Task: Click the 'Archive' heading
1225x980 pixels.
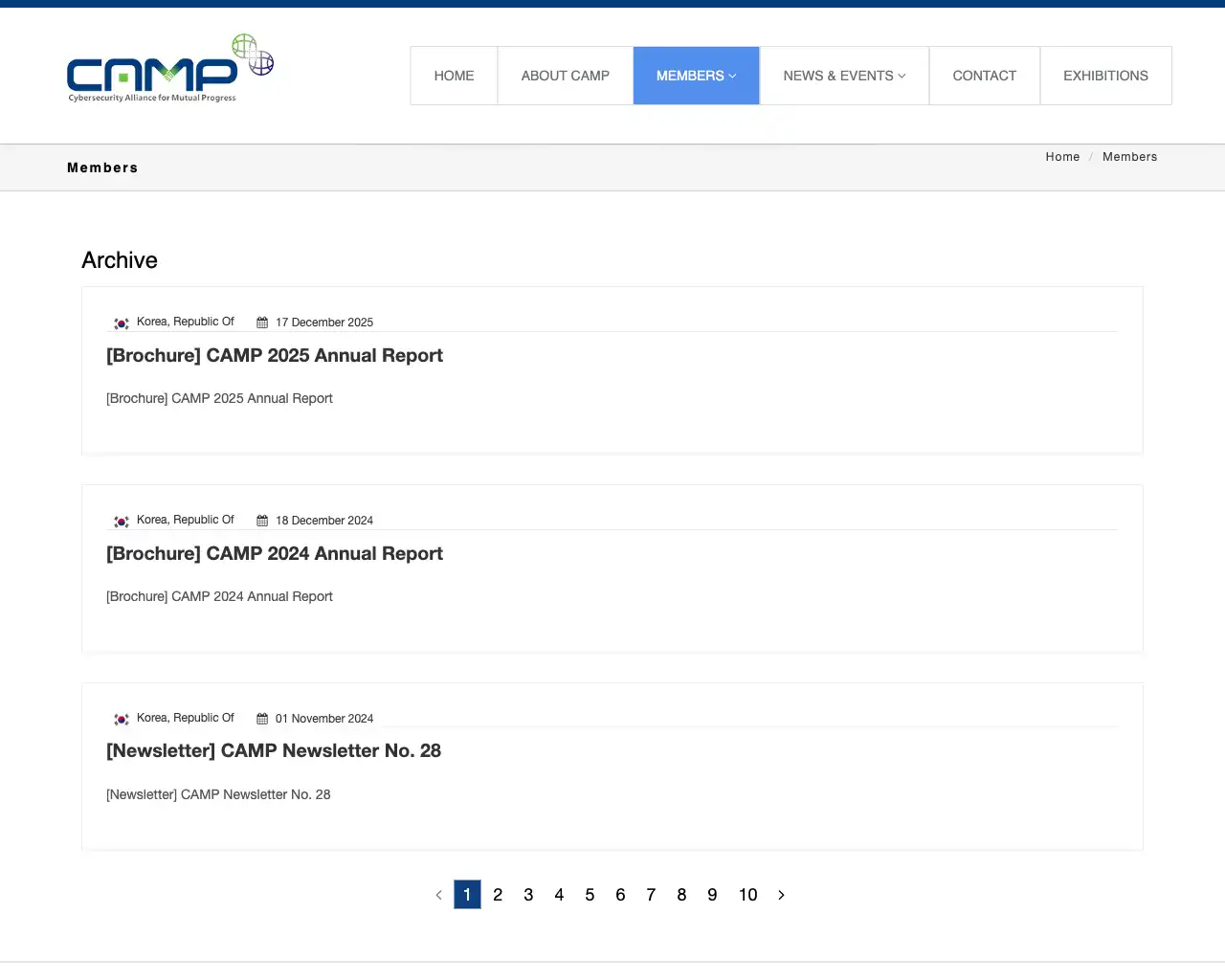Action: pos(120,260)
